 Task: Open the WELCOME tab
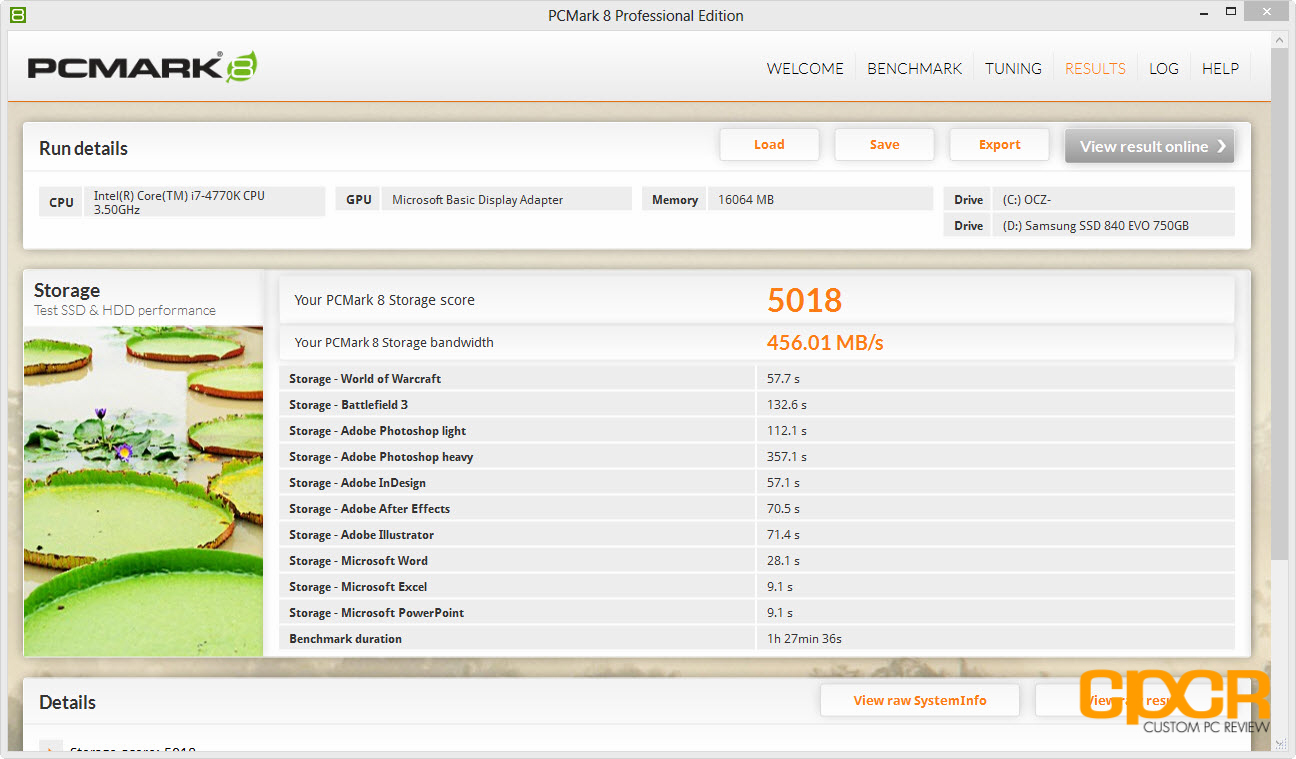[805, 69]
